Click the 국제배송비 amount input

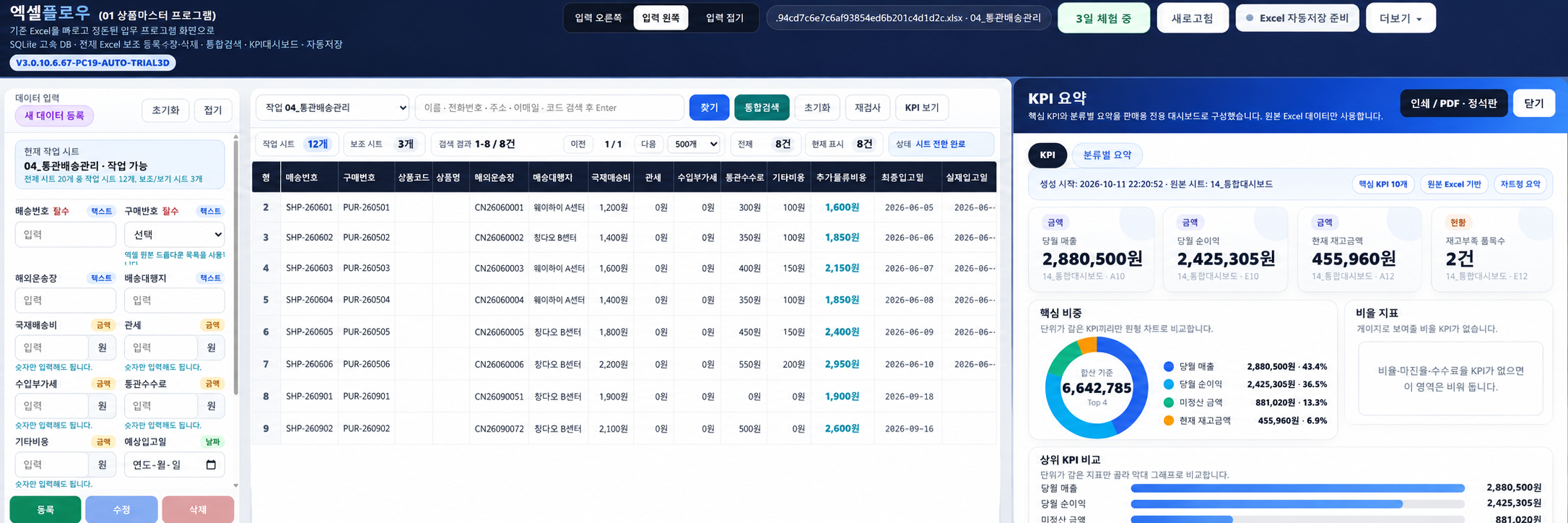[52, 347]
